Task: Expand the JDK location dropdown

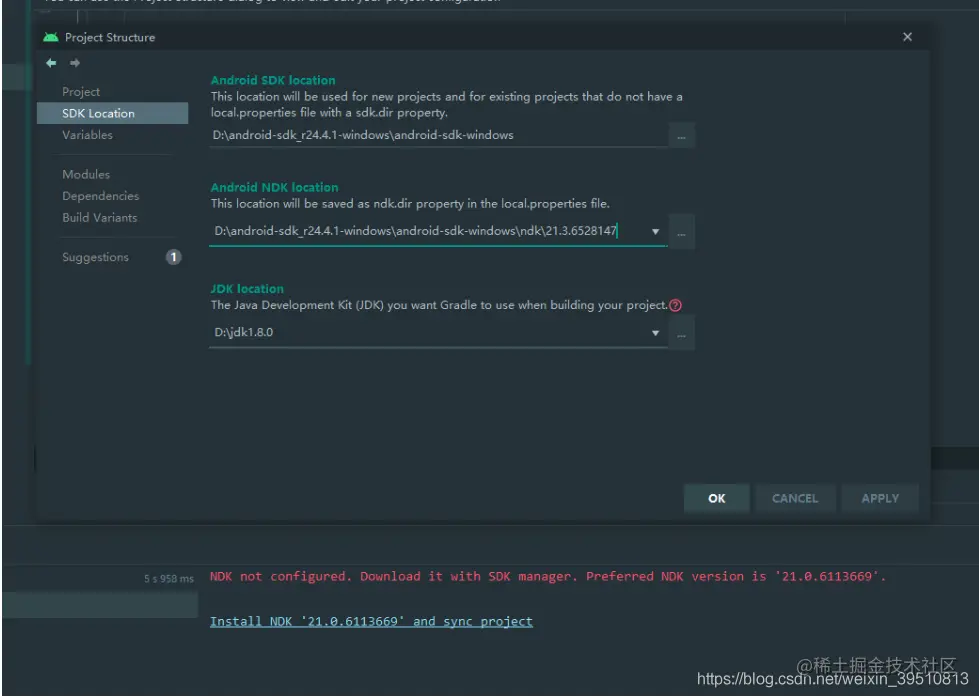Action: (x=655, y=333)
